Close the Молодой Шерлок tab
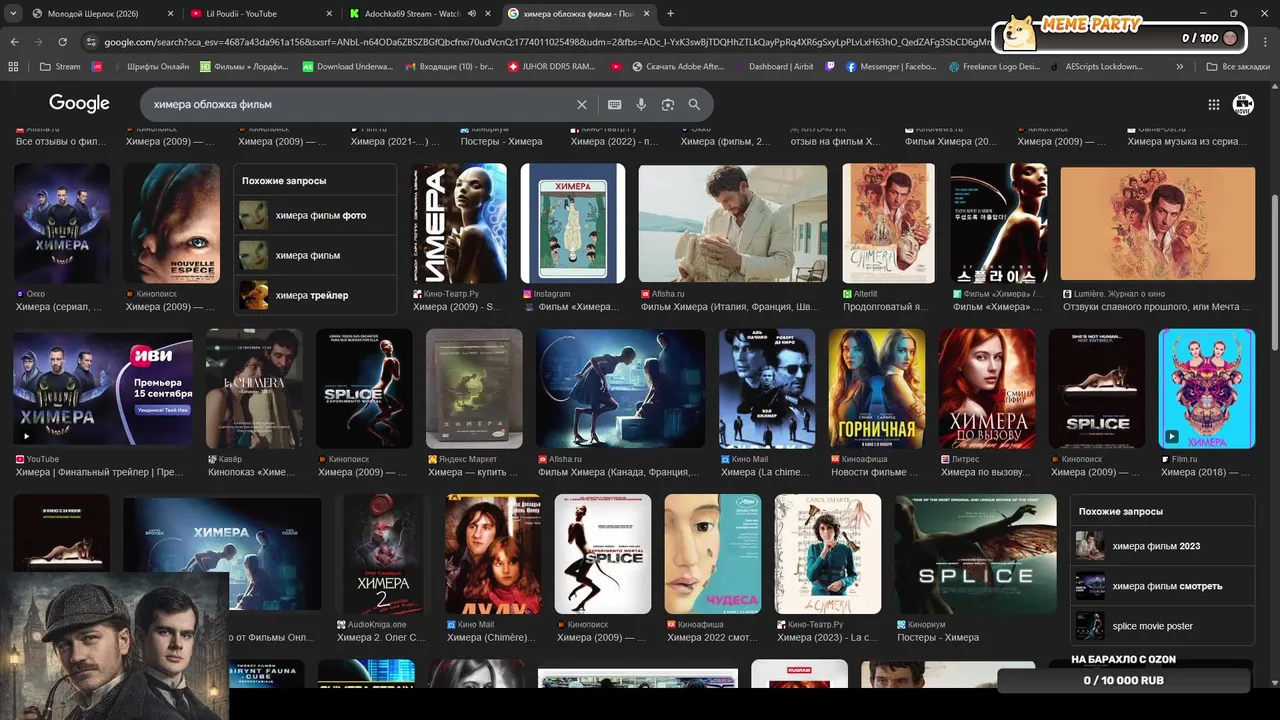 tap(170, 14)
